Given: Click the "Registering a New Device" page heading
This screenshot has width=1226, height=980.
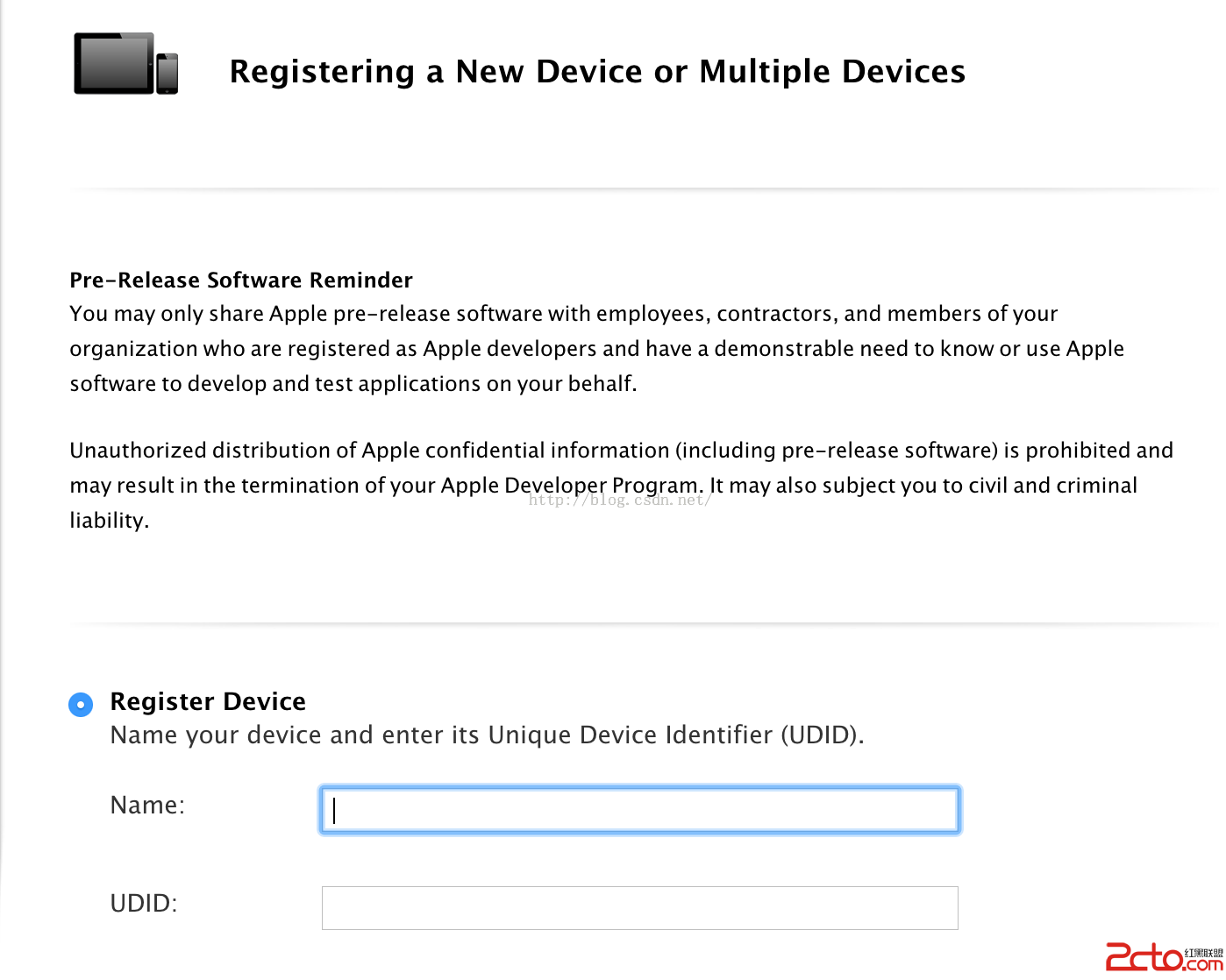Looking at the screenshot, I should click(x=597, y=71).
